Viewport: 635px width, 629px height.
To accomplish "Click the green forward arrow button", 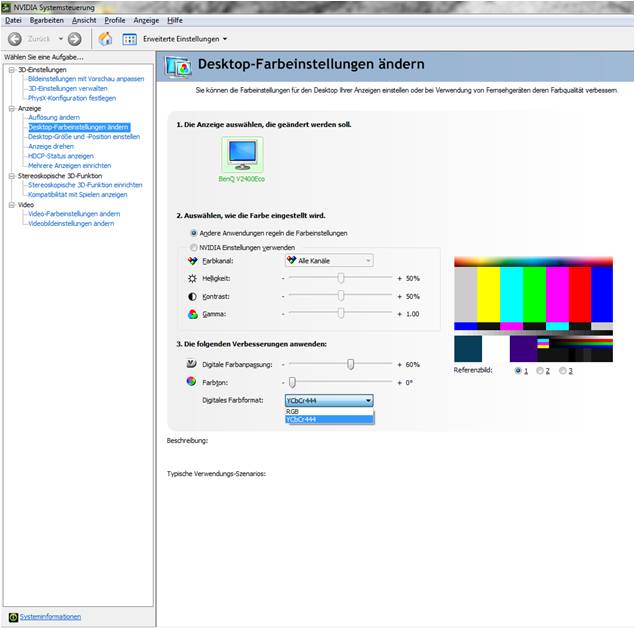I will pyautogui.click(x=74, y=39).
